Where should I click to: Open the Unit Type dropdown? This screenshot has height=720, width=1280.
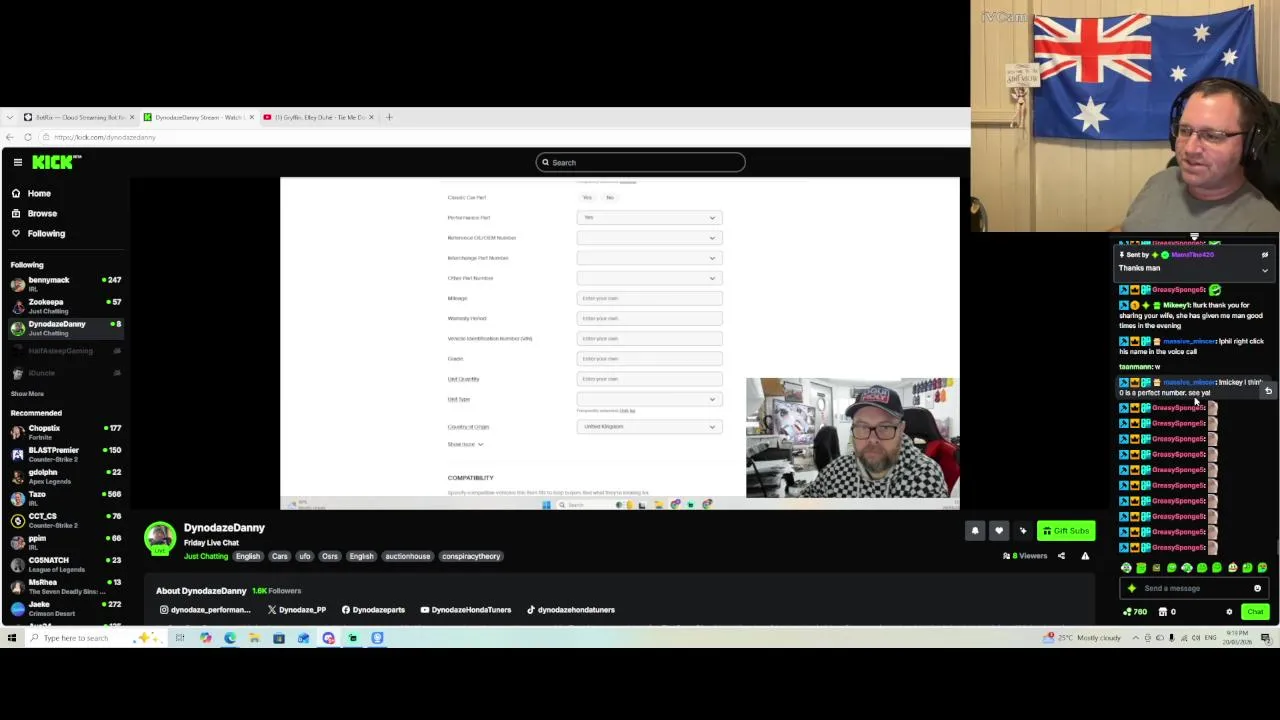[649, 399]
